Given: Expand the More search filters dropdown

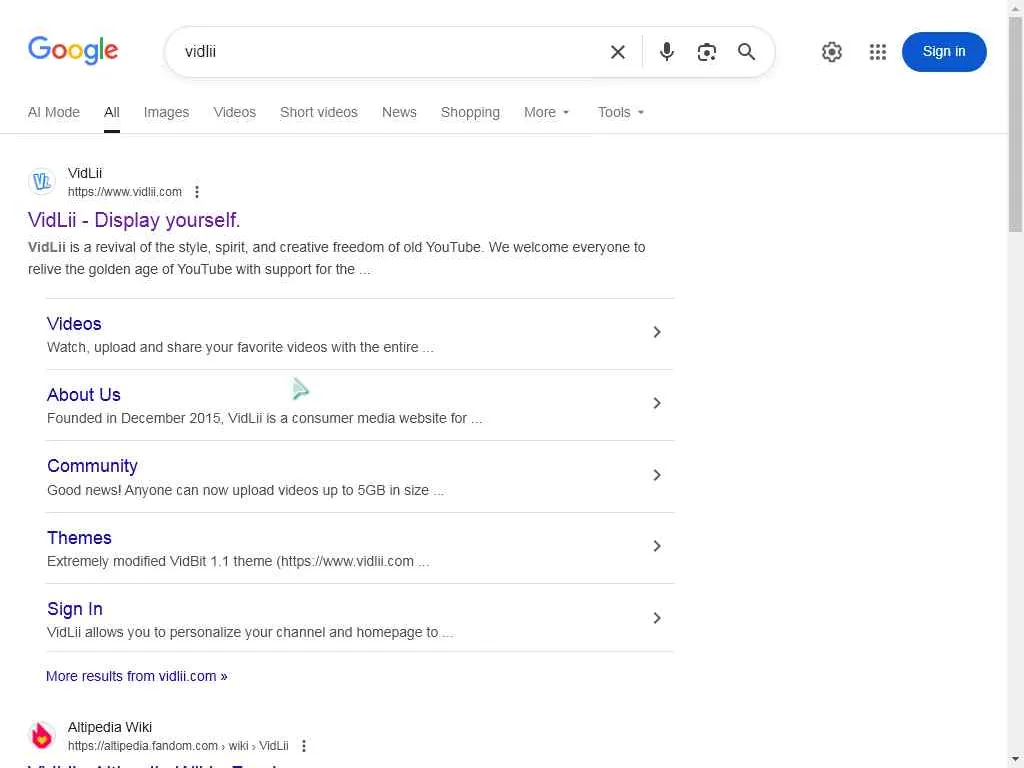Looking at the screenshot, I should coord(547,112).
